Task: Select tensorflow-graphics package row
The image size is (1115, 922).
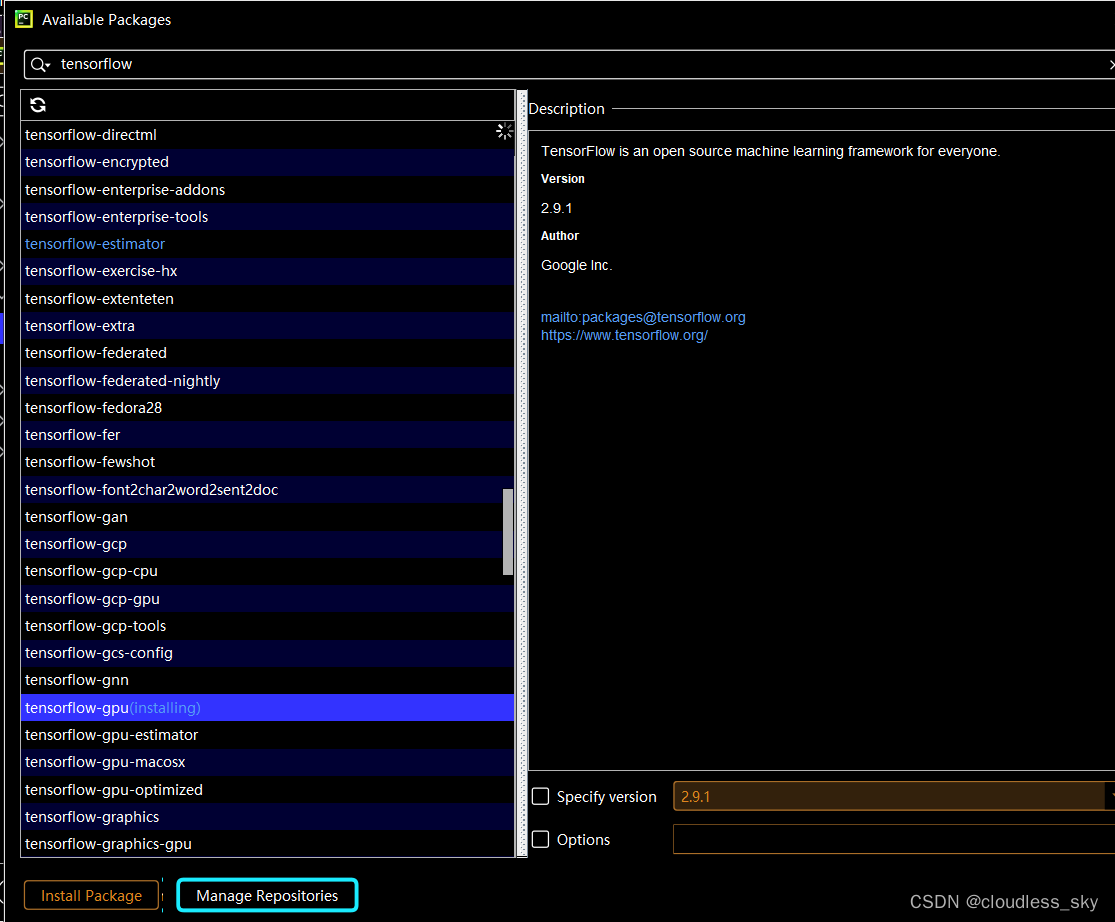Action: pos(267,817)
